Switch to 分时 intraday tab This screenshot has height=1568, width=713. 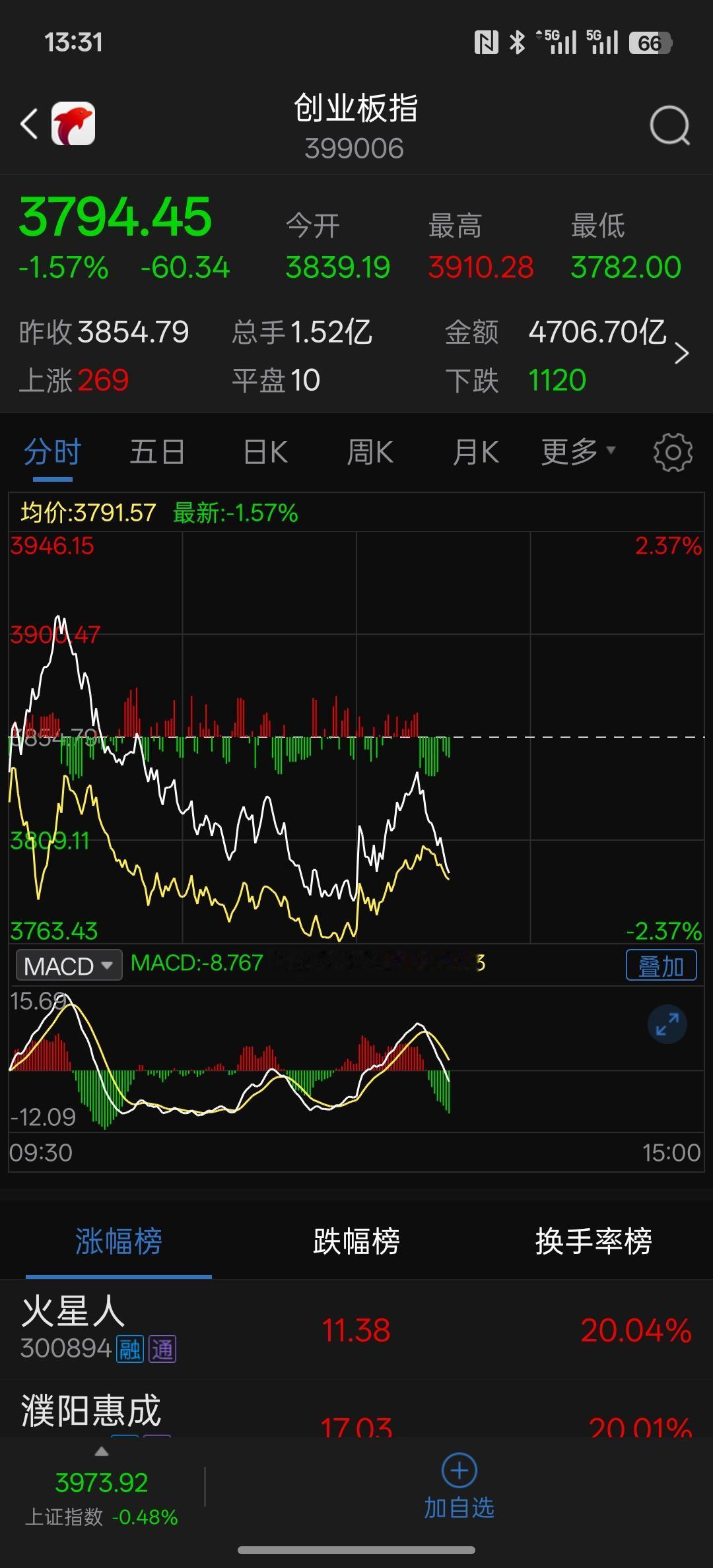pos(52,453)
